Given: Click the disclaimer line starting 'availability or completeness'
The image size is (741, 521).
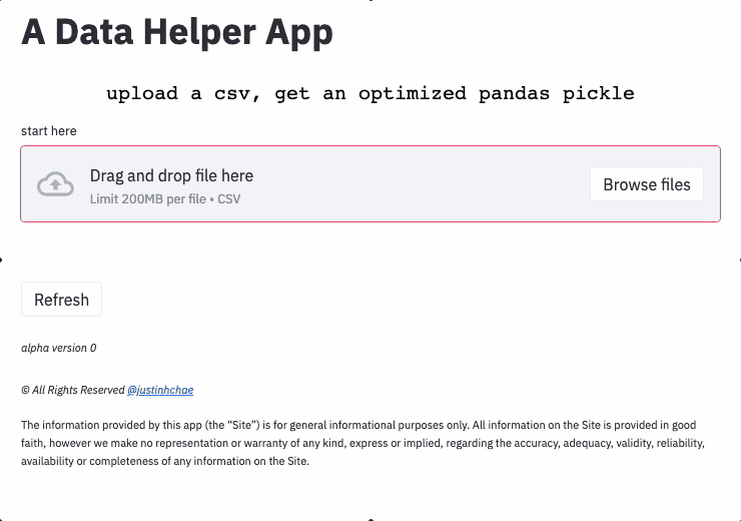Looking at the screenshot, I should pyautogui.click(x=165, y=461).
